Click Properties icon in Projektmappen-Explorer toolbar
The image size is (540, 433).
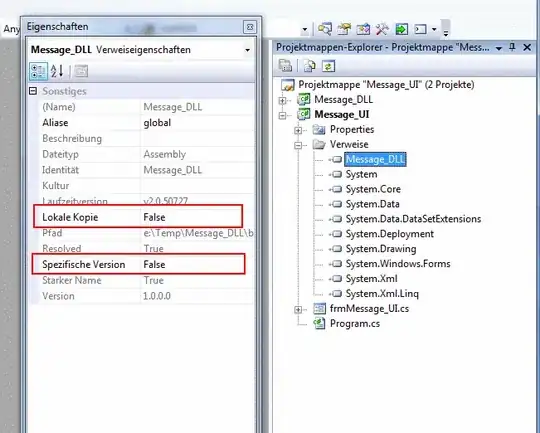point(285,65)
